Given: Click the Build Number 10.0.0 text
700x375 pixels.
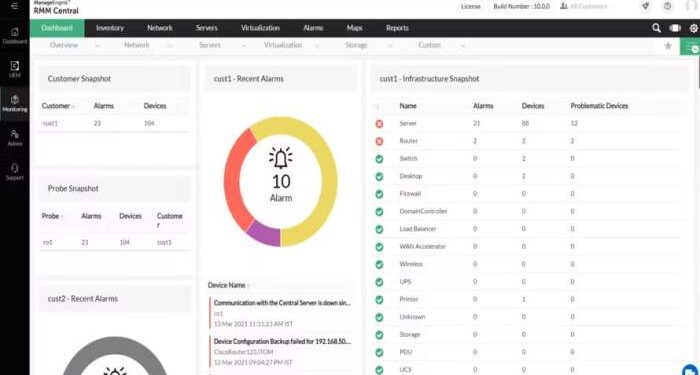Looking at the screenshot, I should 521,6.
